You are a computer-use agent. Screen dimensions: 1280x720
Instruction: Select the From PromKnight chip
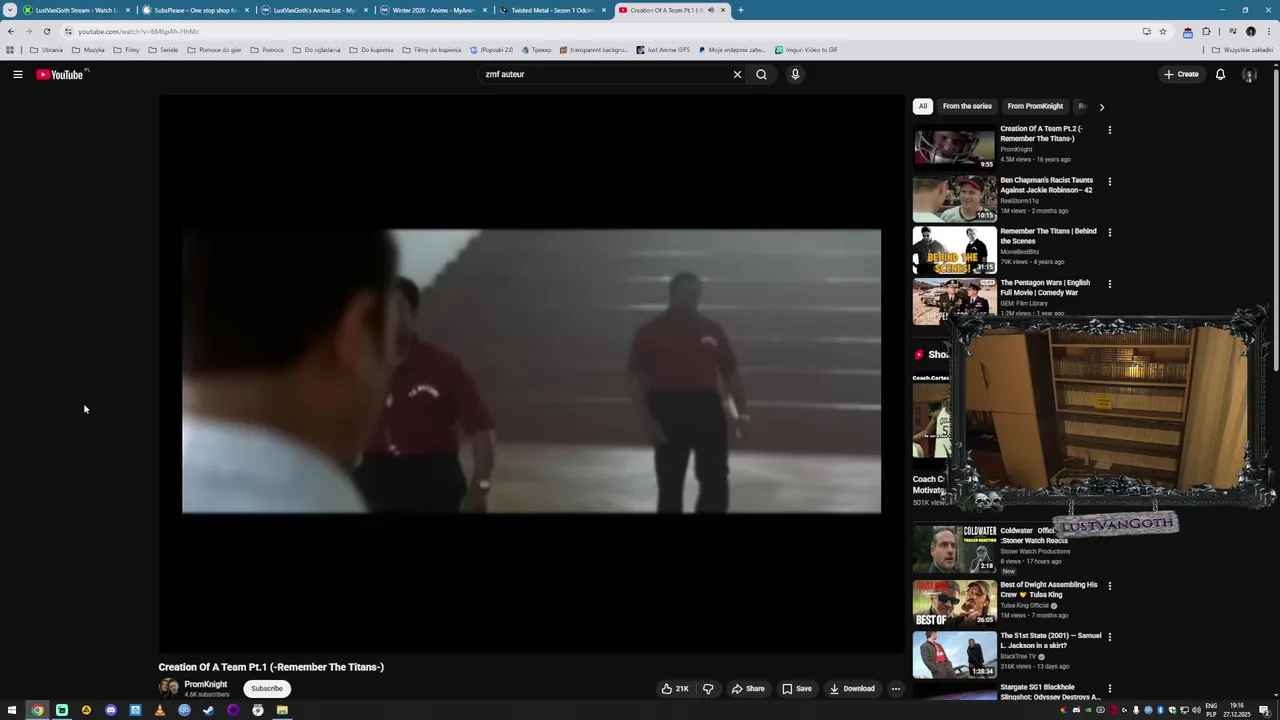coord(1035,106)
